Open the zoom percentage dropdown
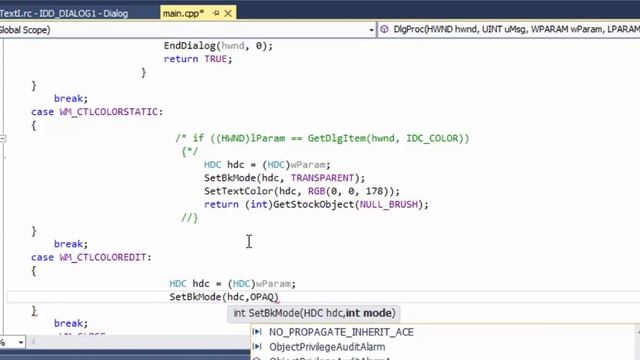The image size is (640, 360). (20, 342)
